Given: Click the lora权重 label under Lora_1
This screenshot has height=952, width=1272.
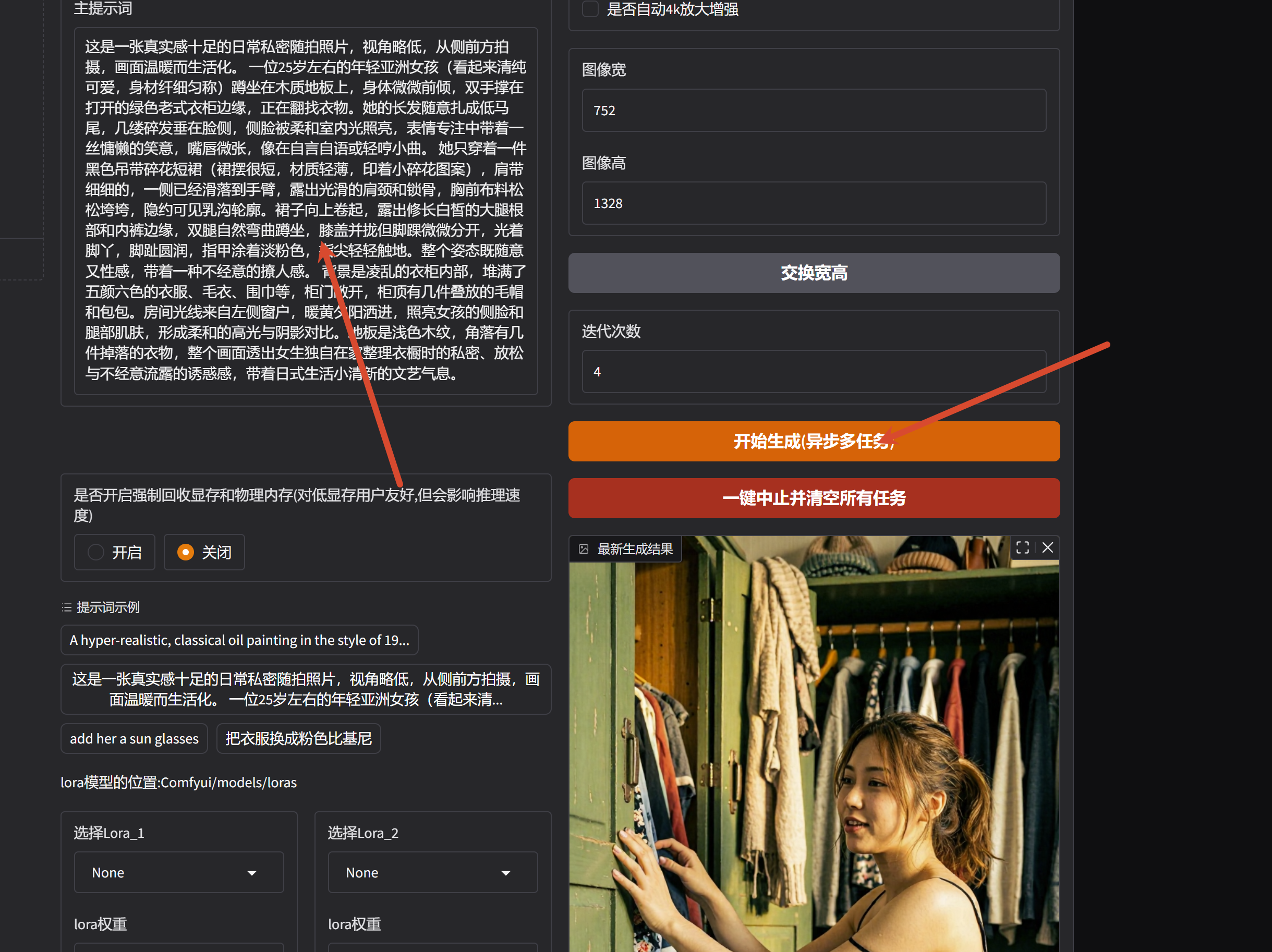Looking at the screenshot, I should (101, 923).
